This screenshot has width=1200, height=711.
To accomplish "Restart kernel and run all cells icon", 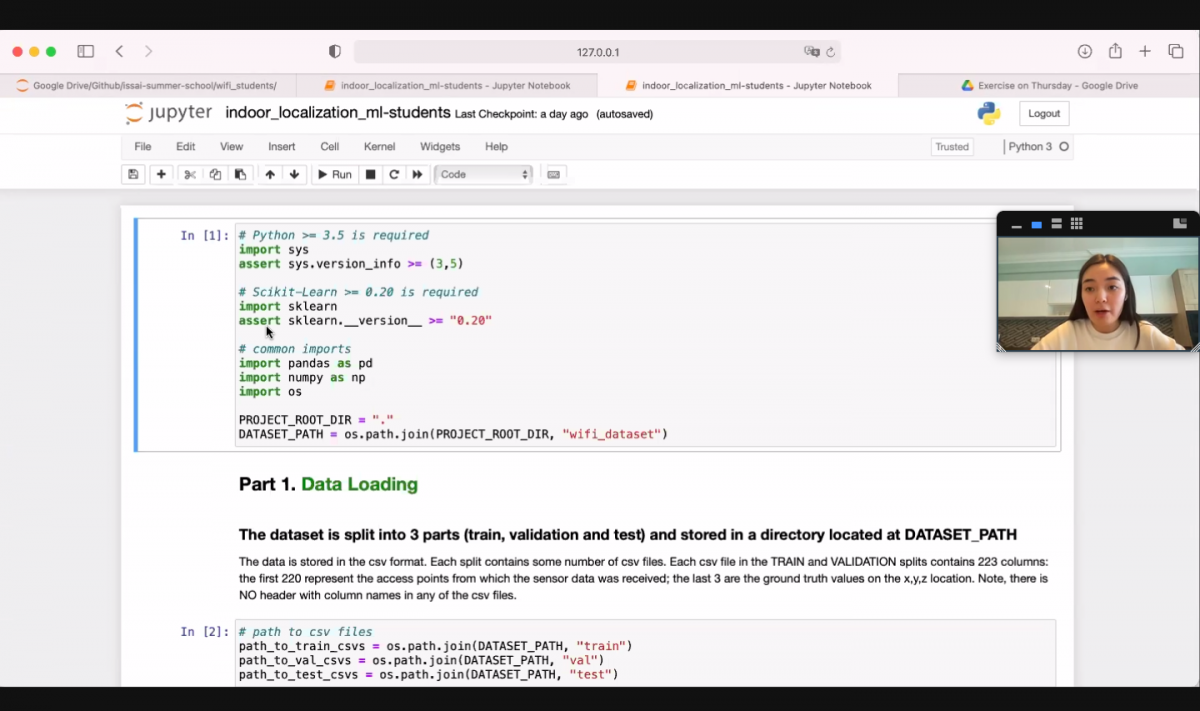I will coord(418,174).
